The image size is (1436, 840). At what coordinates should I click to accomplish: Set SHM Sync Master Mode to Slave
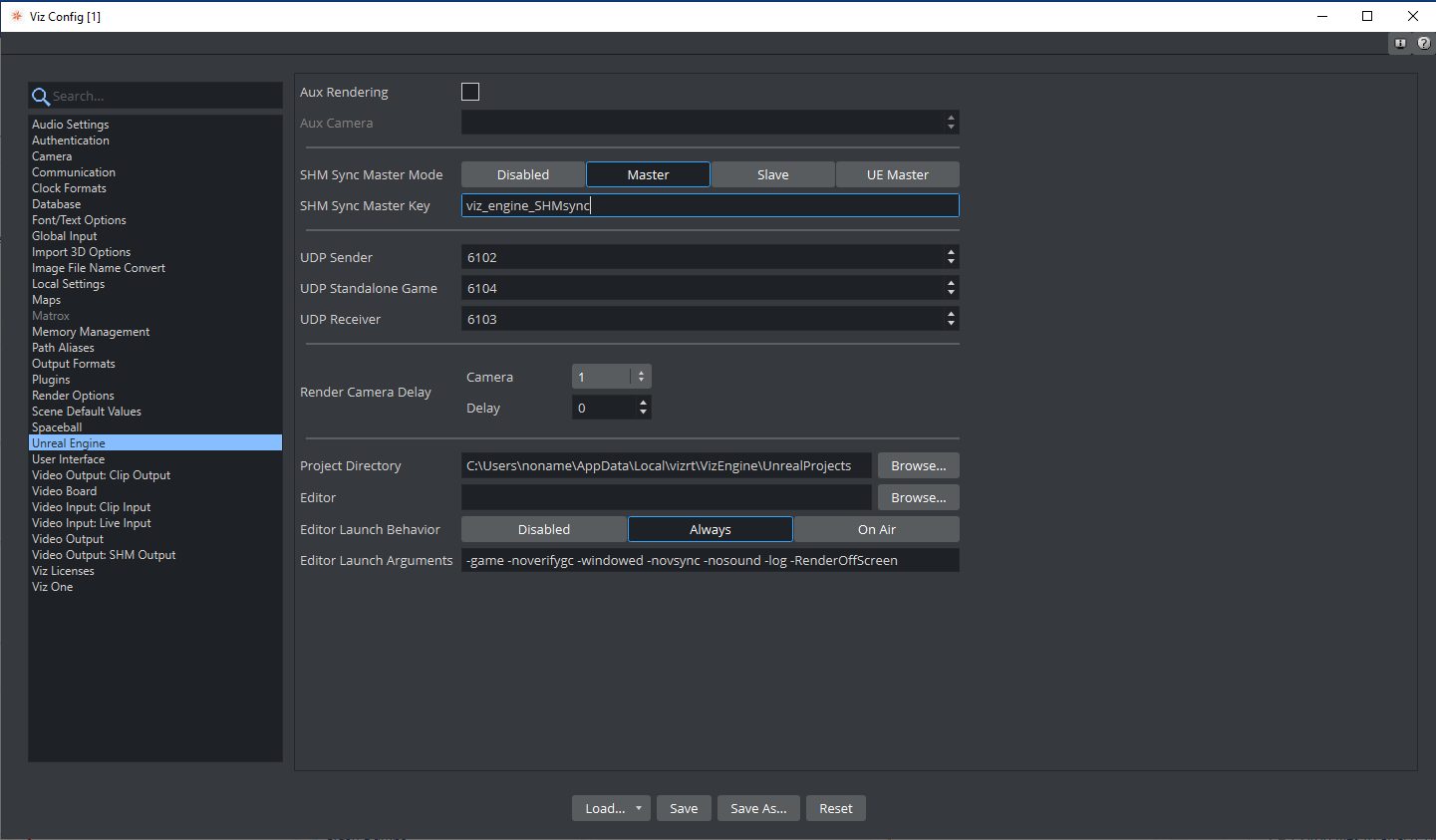pos(772,174)
